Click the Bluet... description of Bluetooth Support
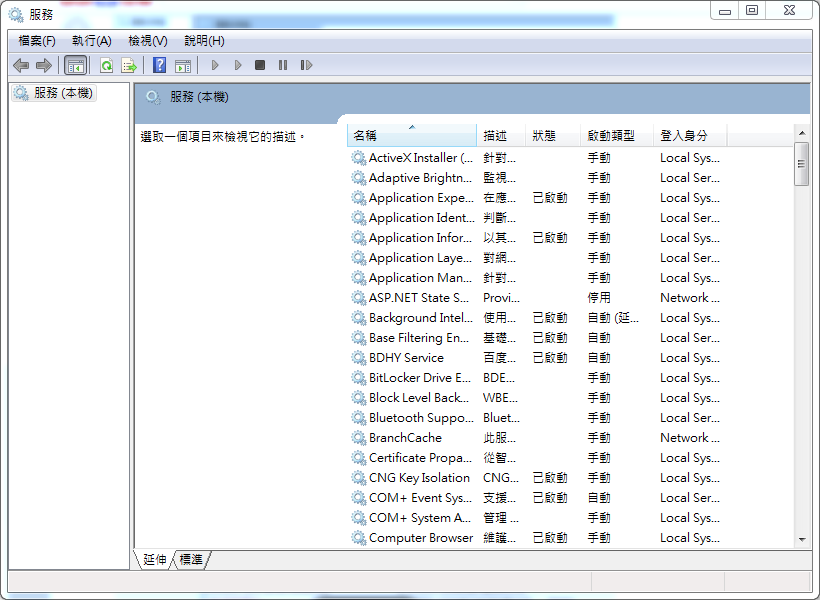 (502, 418)
